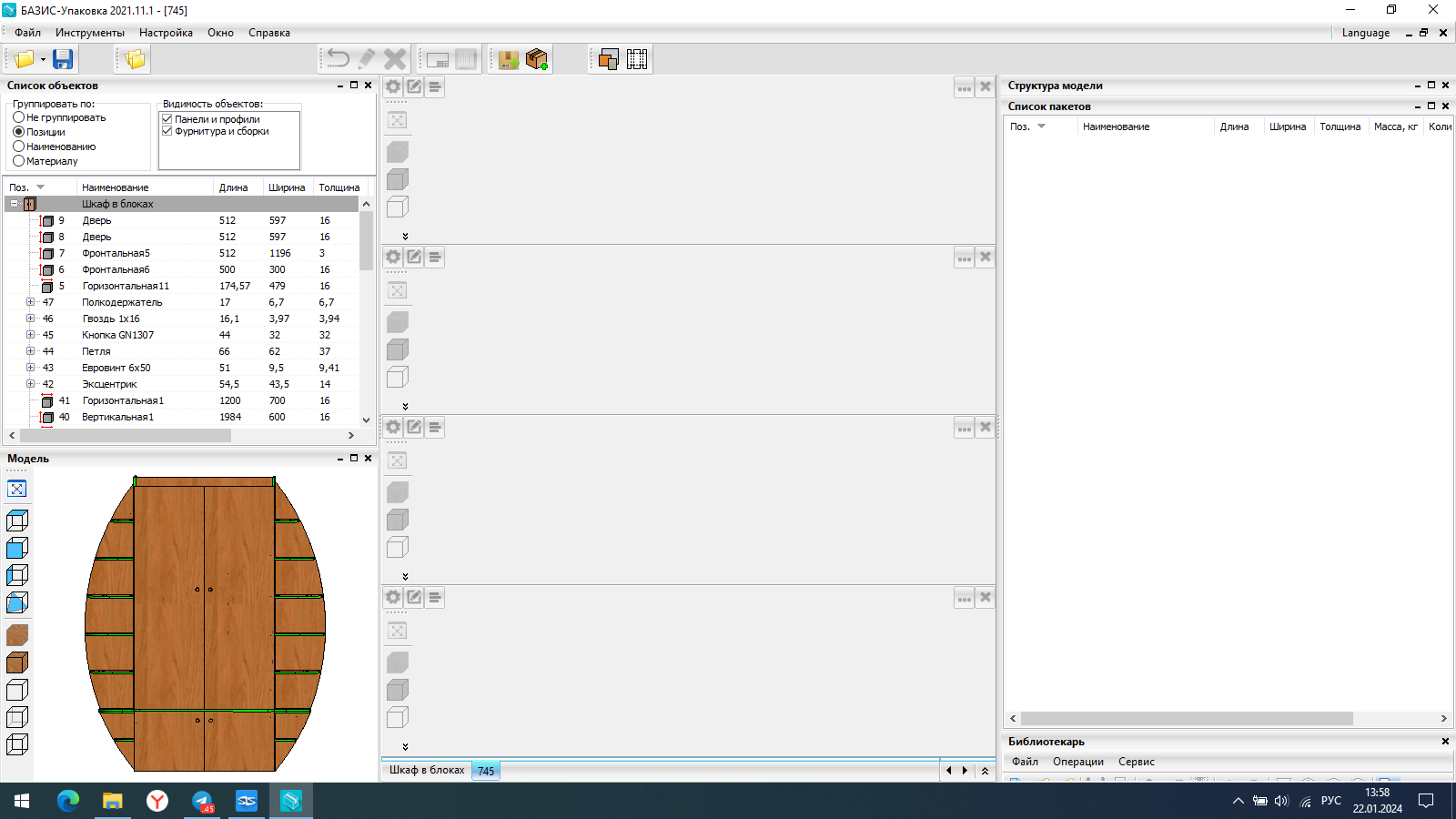The width and height of the screenshot is (1456, 819).
Task: Click the zoom-to-fit icon in Model panel
Action: tap(17, 489)
